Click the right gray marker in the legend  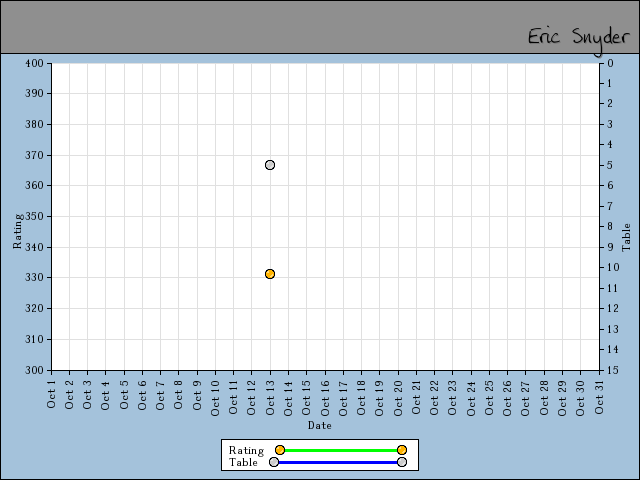click(402, 462)
